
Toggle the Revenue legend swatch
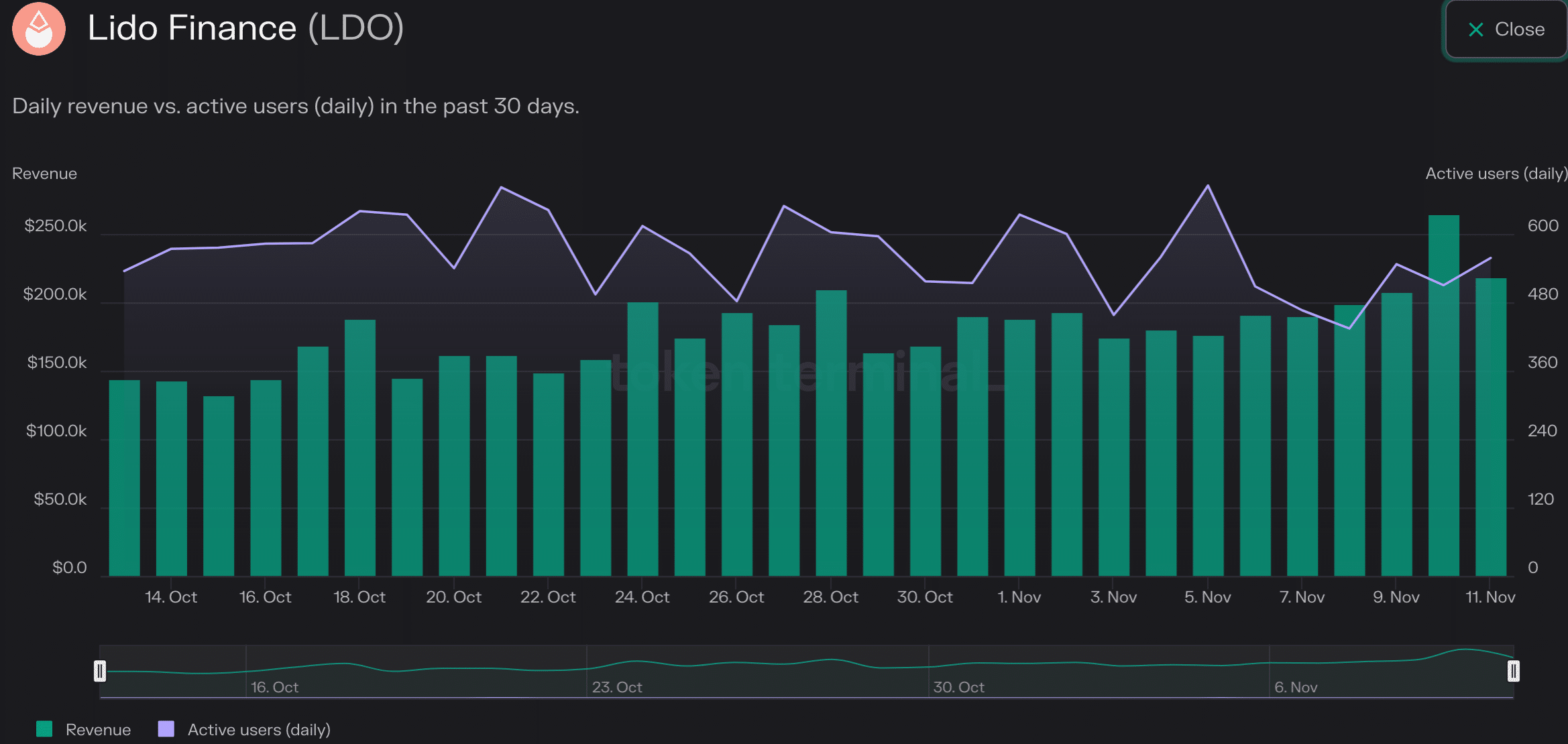[44, 729]
